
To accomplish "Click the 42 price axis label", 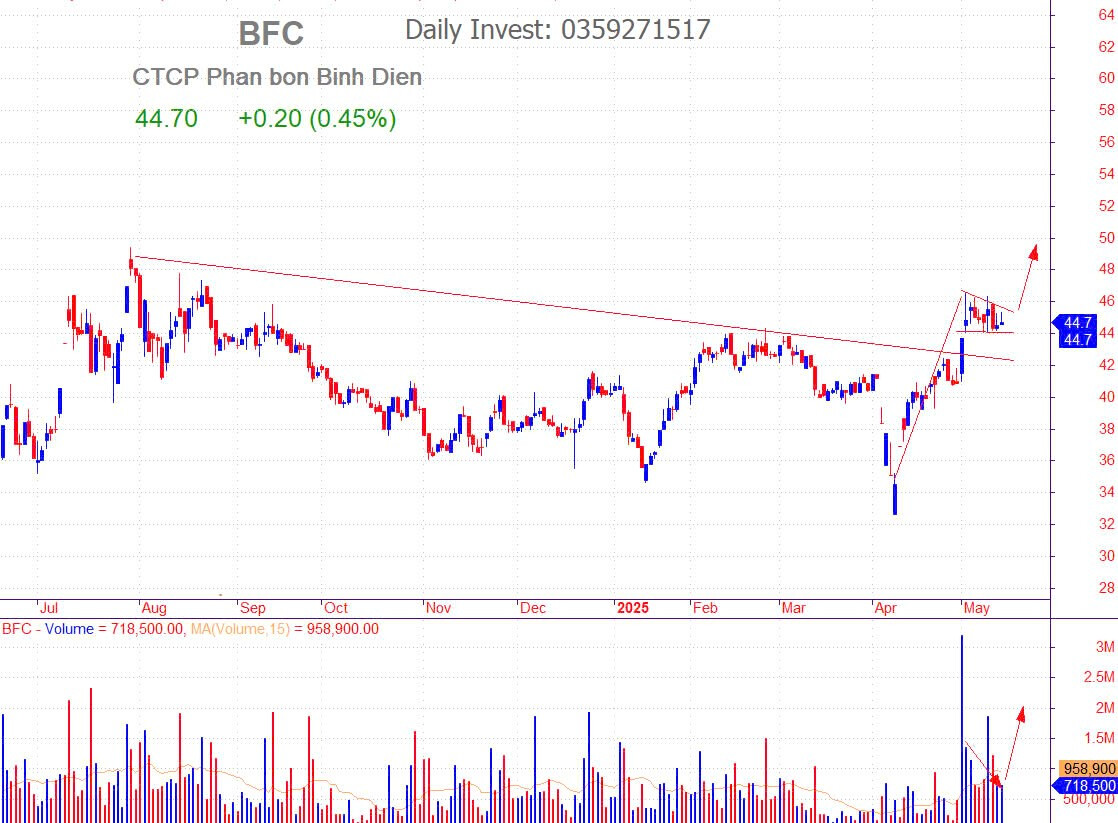I will 1106,365.
